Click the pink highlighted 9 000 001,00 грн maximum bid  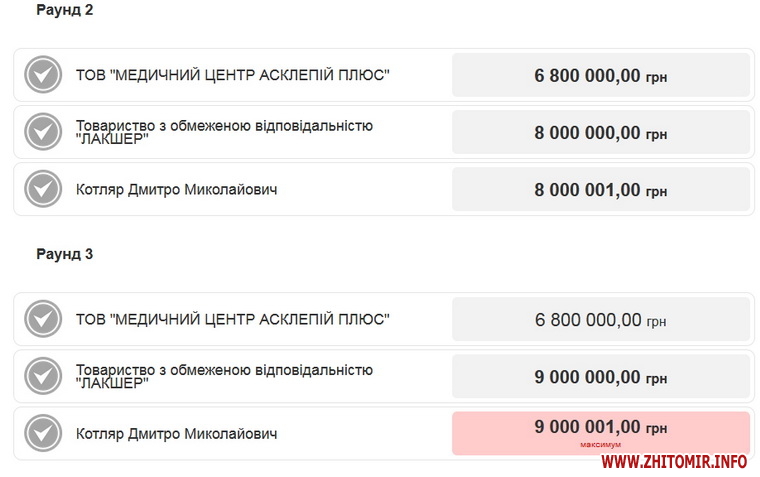600,432
